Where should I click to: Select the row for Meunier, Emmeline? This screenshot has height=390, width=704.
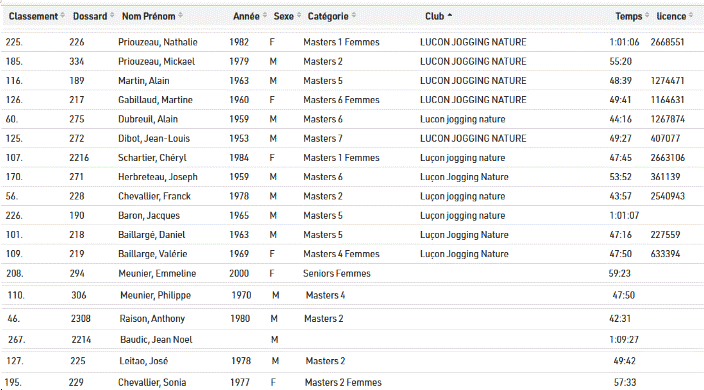(x=352, y=273)
